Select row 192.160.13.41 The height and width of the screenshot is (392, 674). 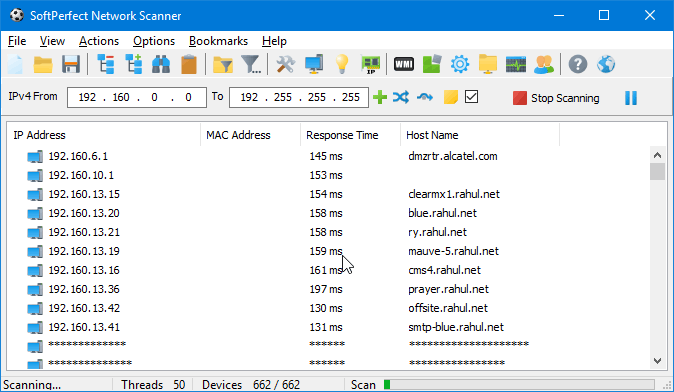[x=329, y=327]
